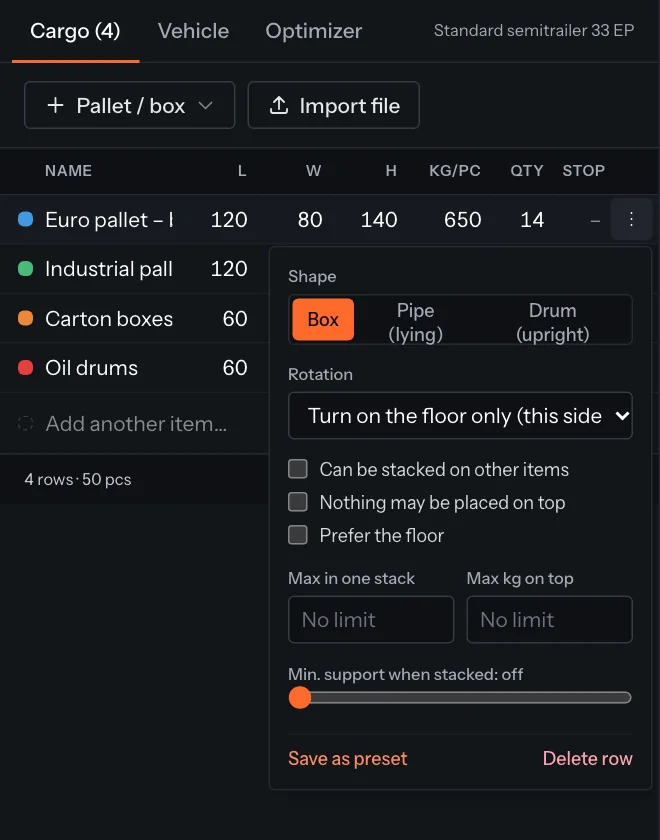Select the Pipe (lying) shape option
This screenshot has height=840, width=660.
[416, 322]
